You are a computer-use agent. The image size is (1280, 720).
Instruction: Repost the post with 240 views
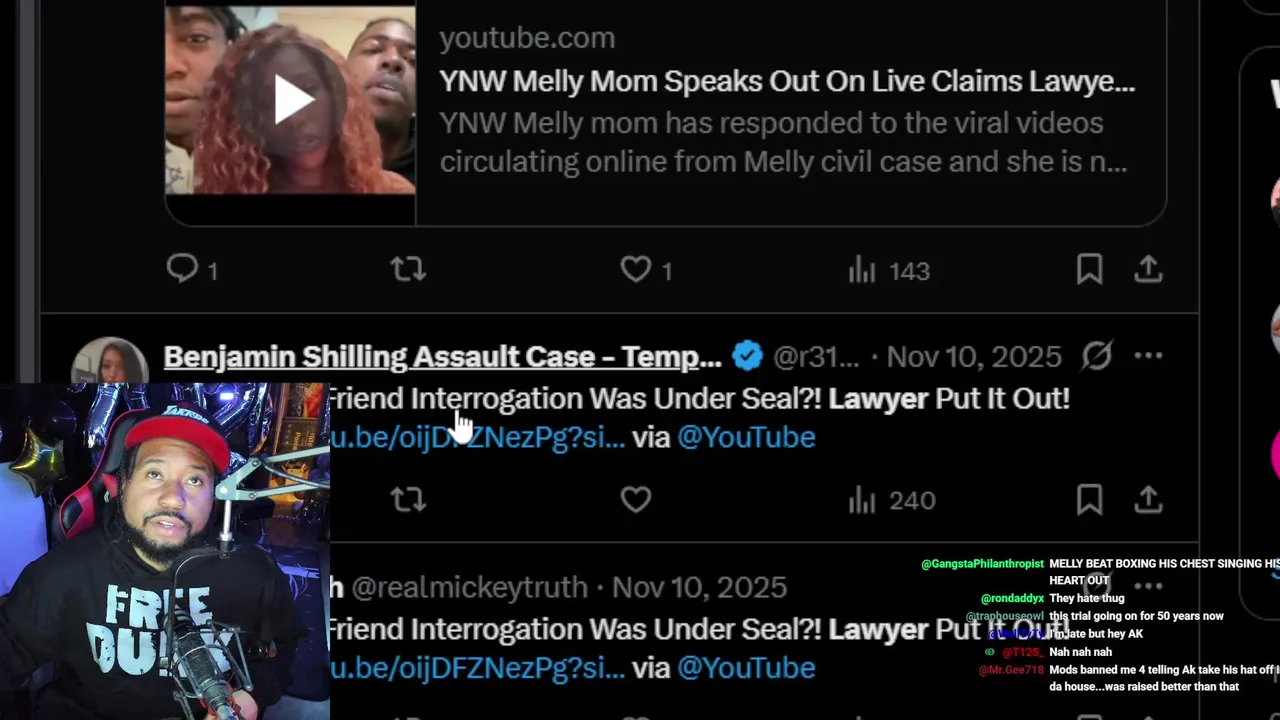tap(408, 499)
